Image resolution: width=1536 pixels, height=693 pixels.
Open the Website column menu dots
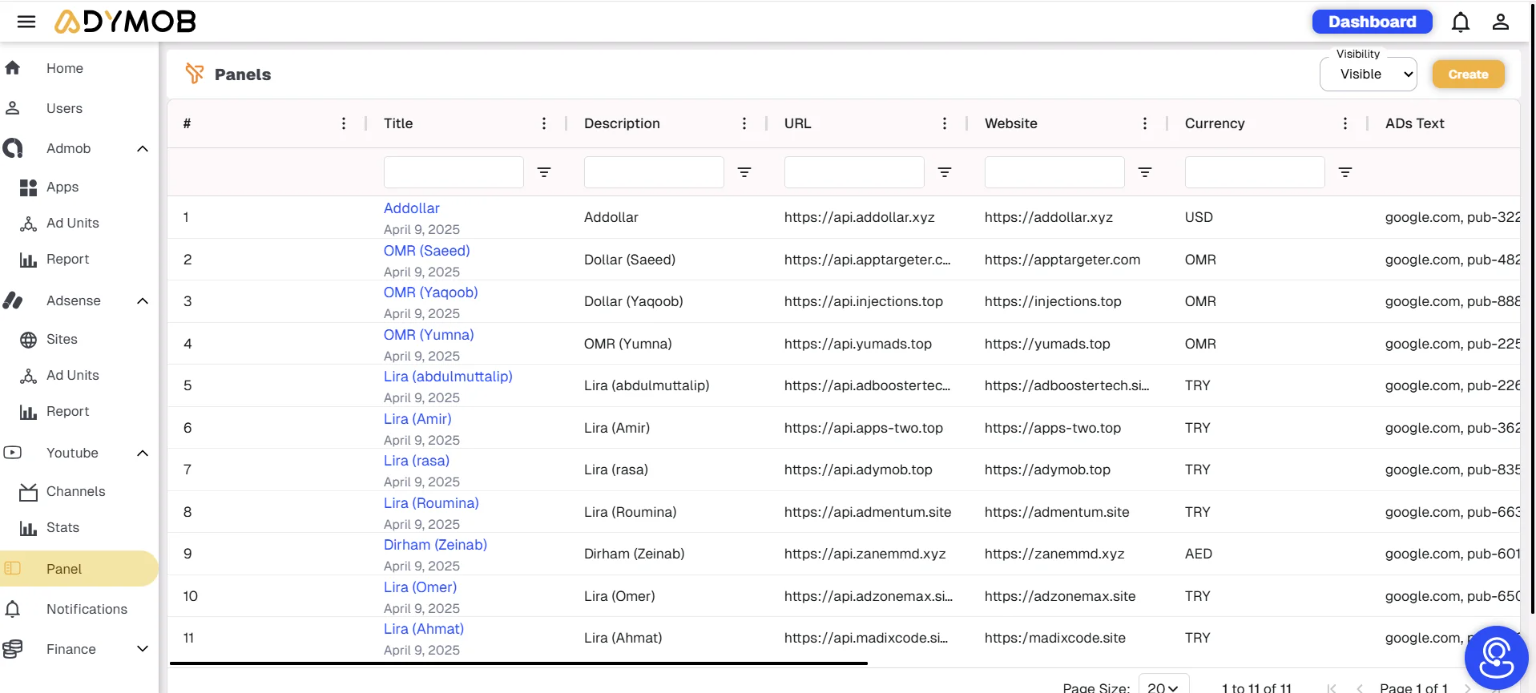point(1145,123)
